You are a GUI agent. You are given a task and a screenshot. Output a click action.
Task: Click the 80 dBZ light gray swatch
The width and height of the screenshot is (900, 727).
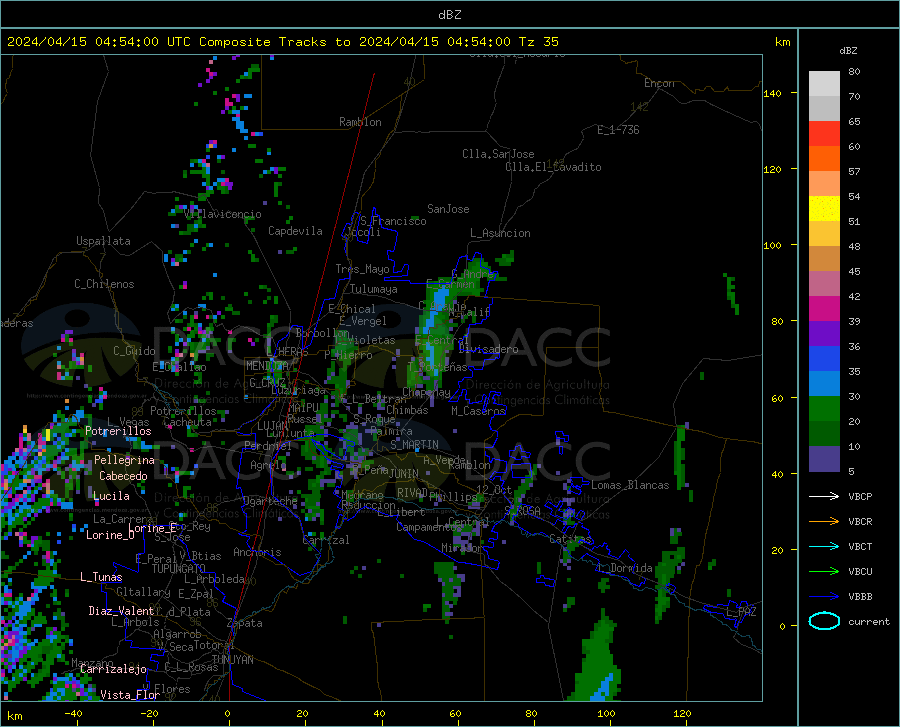click(x=824, y=84)
